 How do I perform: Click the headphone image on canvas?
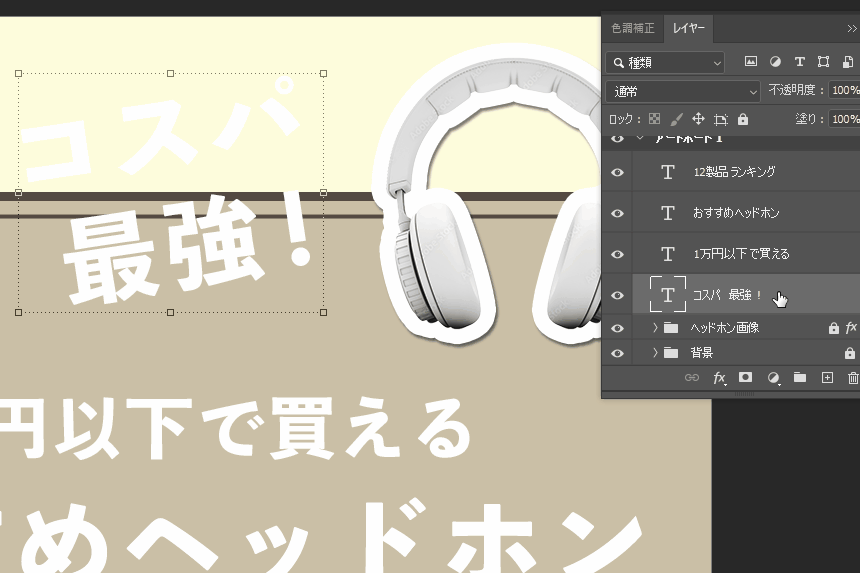(488, 195)
